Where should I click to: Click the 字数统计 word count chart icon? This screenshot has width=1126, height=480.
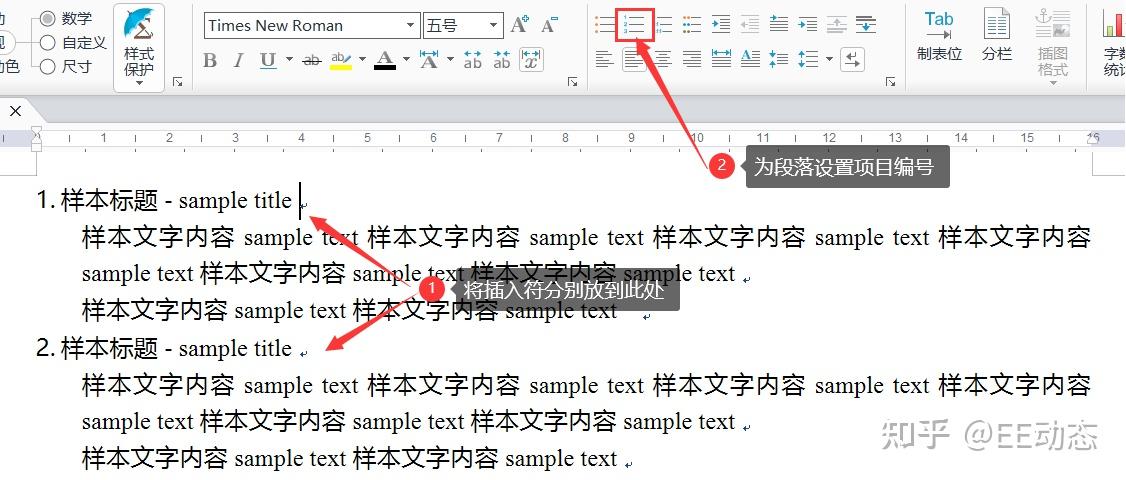[x=1113, y=43]
